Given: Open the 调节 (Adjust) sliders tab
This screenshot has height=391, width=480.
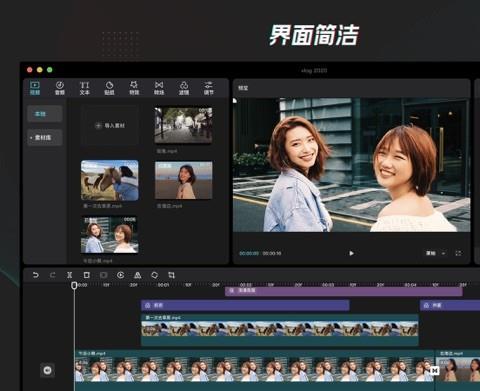Looking at the screenshot, I should (209, 88).
